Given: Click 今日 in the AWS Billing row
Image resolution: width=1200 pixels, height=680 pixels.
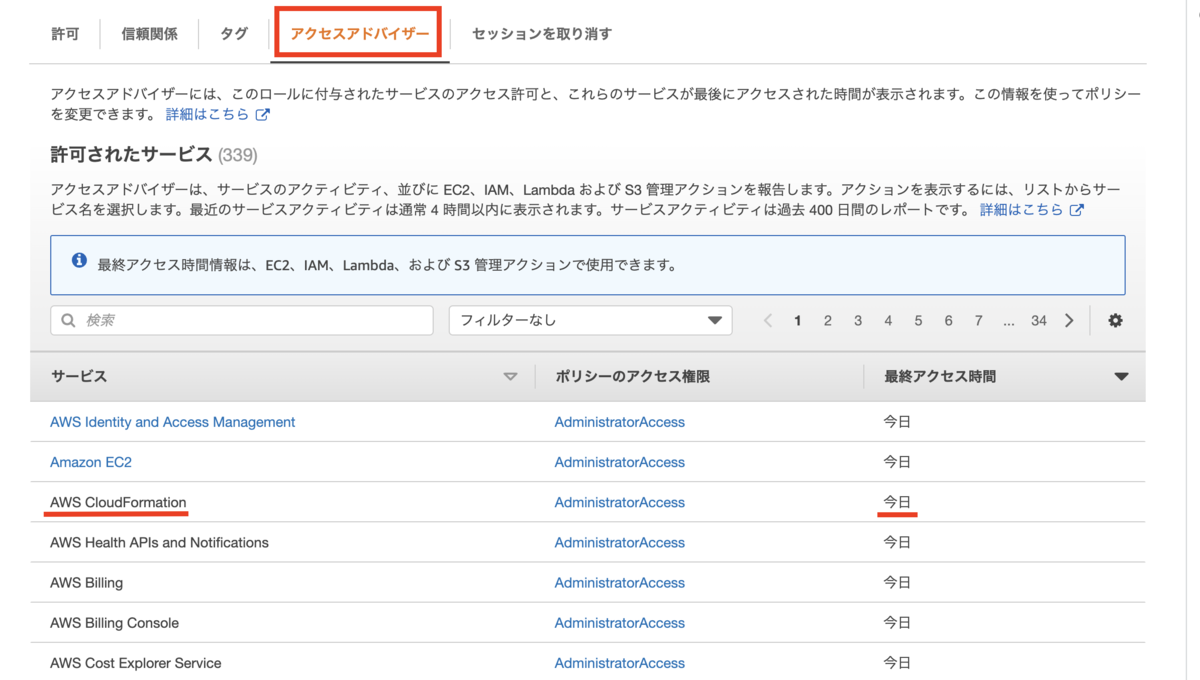Looking at the screenshot, I should tap(897, 582).
